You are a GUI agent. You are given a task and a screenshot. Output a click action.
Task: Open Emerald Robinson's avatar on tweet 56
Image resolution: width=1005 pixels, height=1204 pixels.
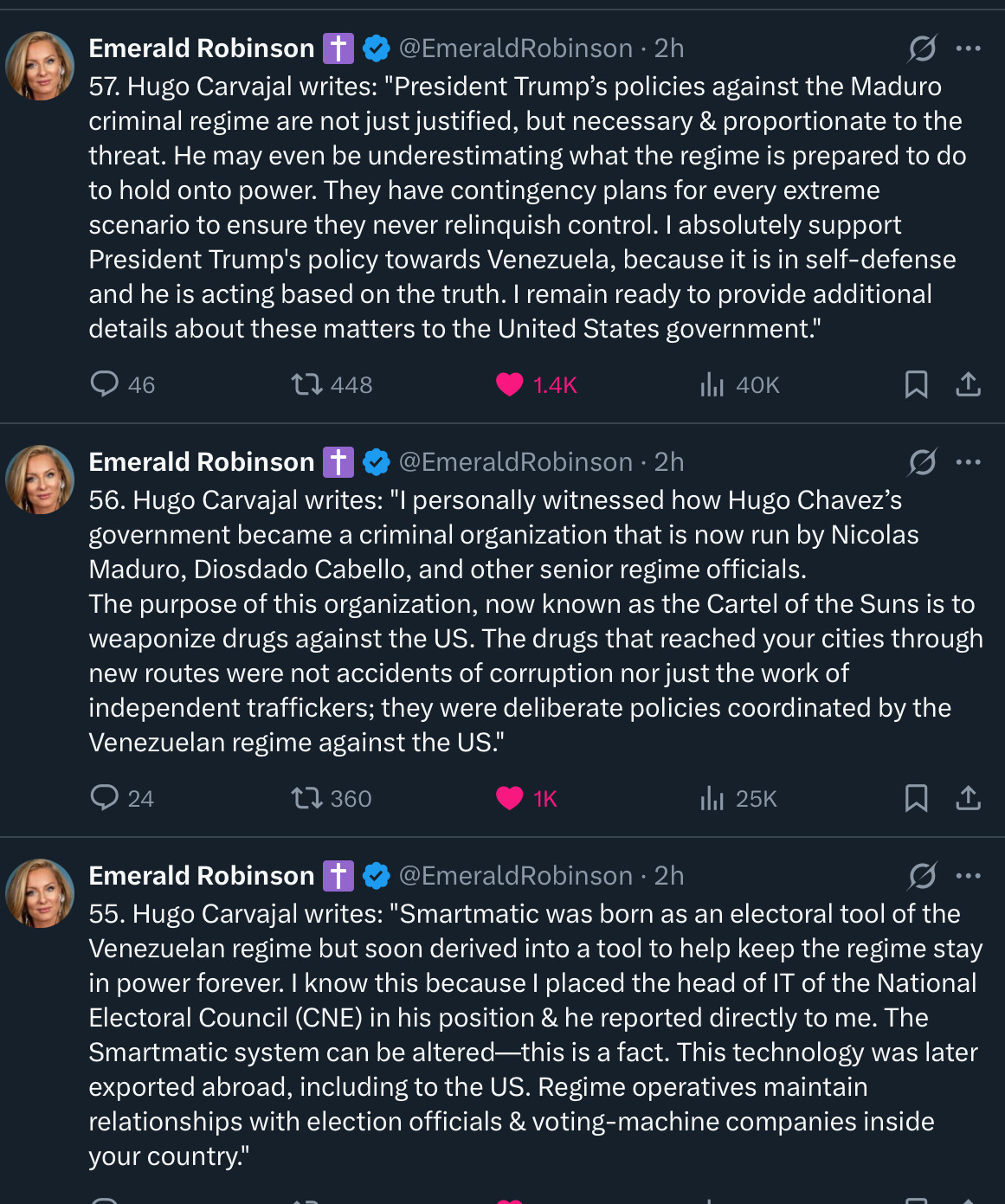pos(40,480)
